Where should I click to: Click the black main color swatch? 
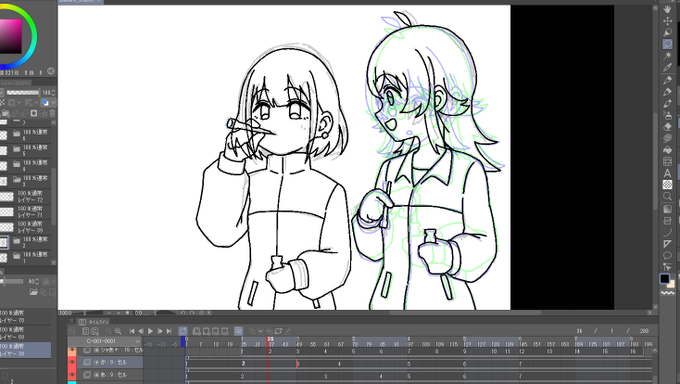coord(664,279)
